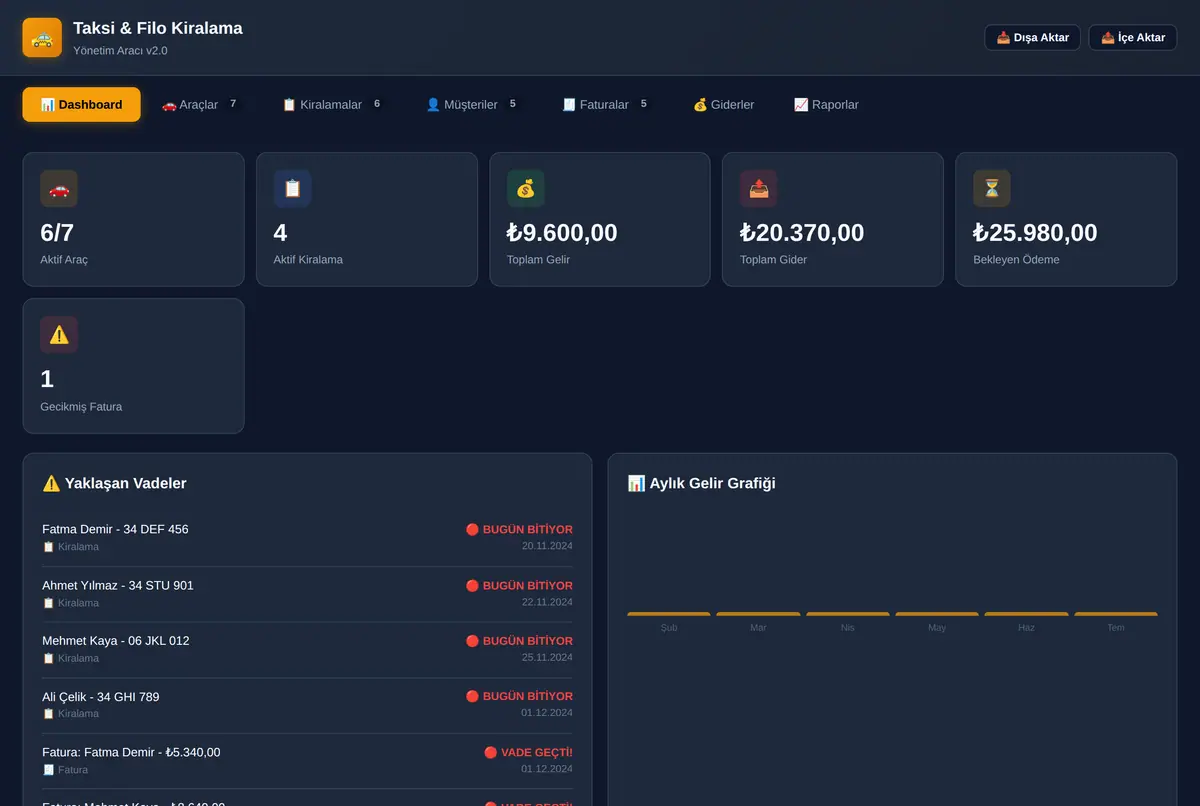1200x806 pixels.
Task: Click the warning icon on Gecikmiş Fatura card
Action: click(x=59, y=335)
